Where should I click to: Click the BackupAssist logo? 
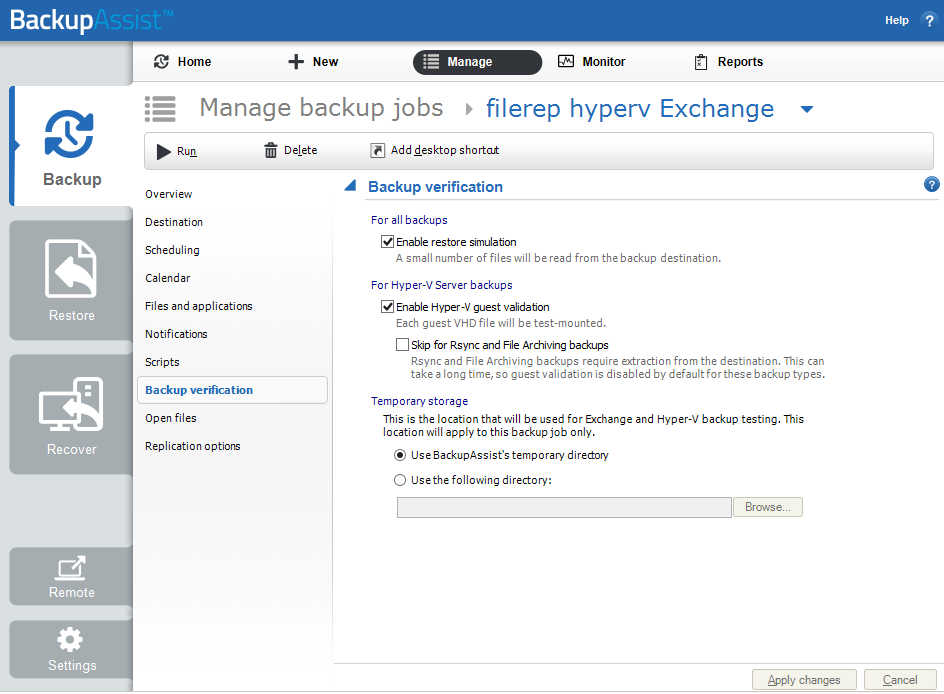click(92, 20)
